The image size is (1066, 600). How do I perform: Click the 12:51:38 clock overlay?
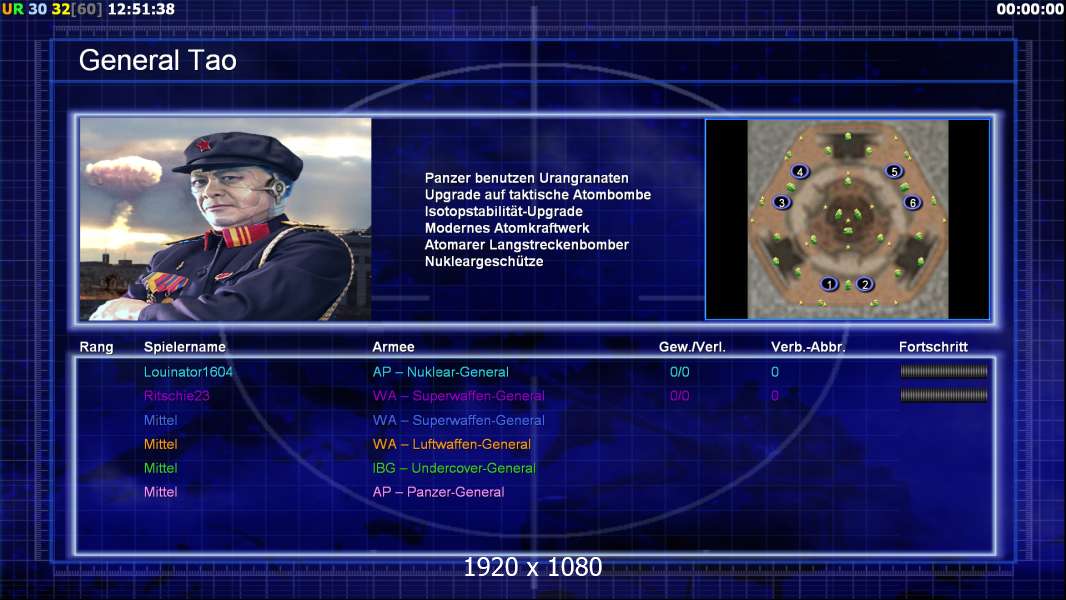tap(141, 9)
